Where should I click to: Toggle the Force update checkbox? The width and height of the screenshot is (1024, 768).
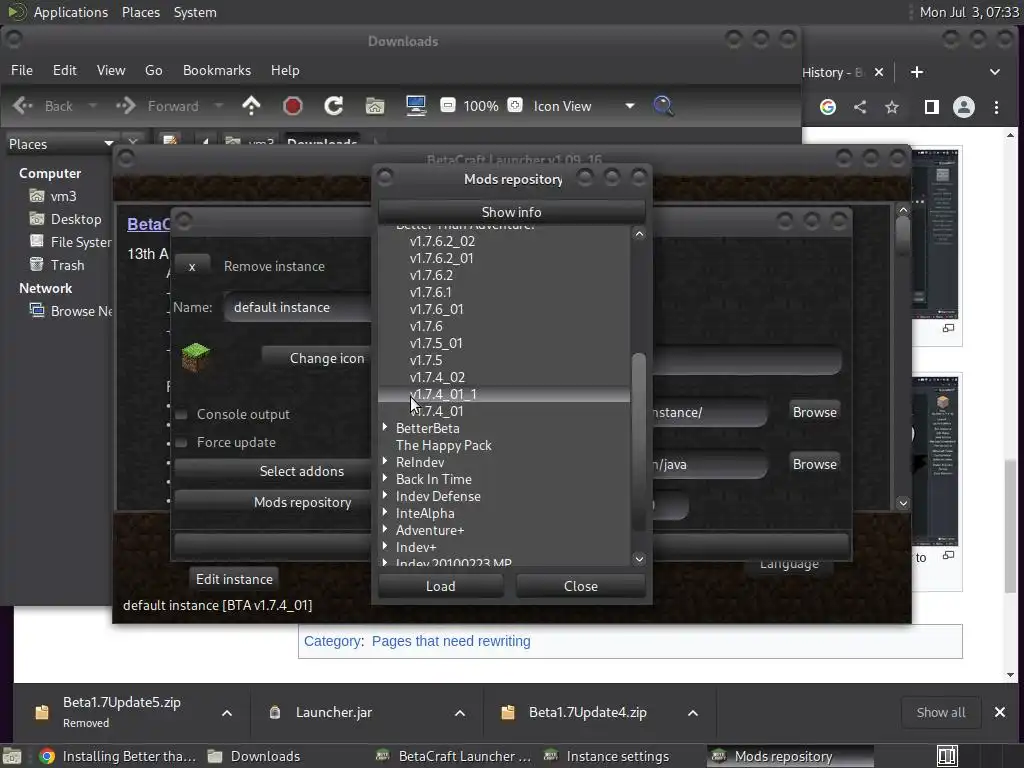182,443
